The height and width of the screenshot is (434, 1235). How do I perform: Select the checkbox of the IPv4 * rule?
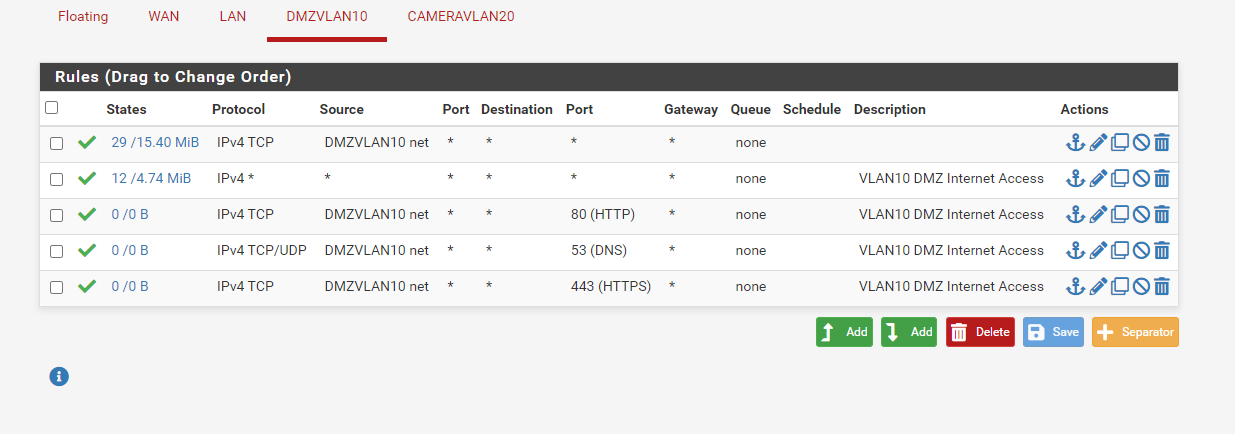57,179
